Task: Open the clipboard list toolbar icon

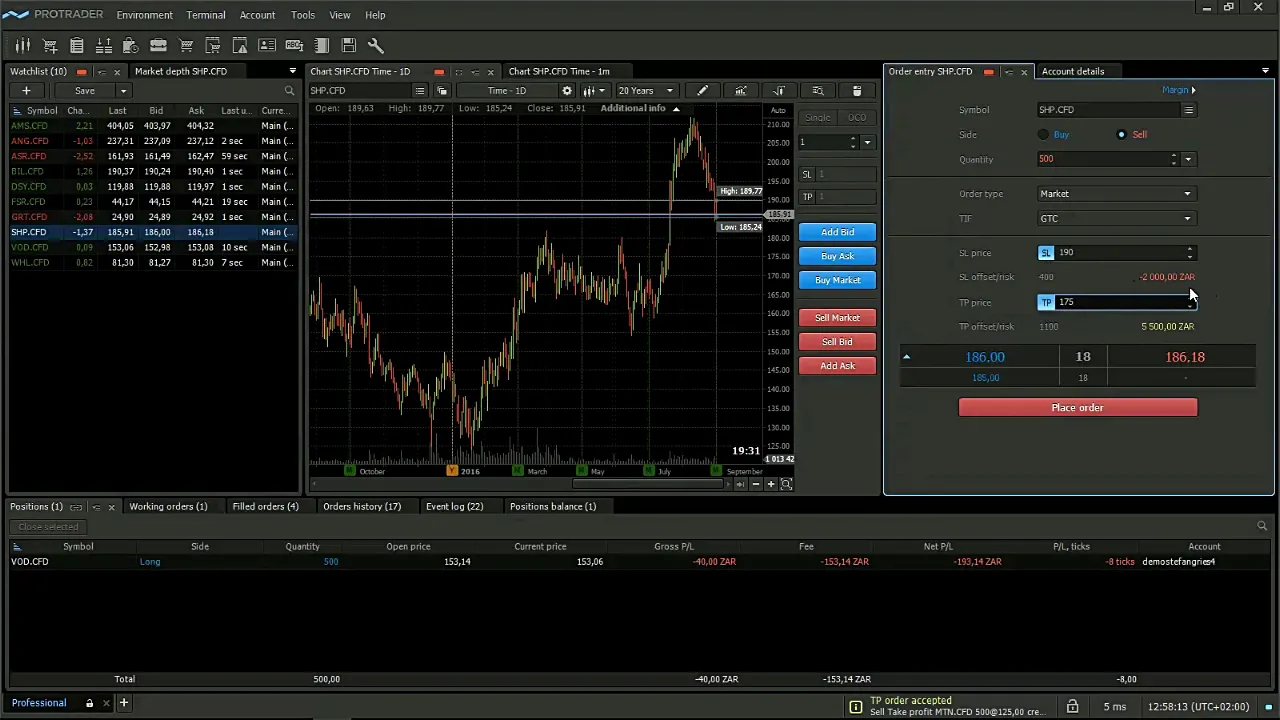Action: point(77,45)
